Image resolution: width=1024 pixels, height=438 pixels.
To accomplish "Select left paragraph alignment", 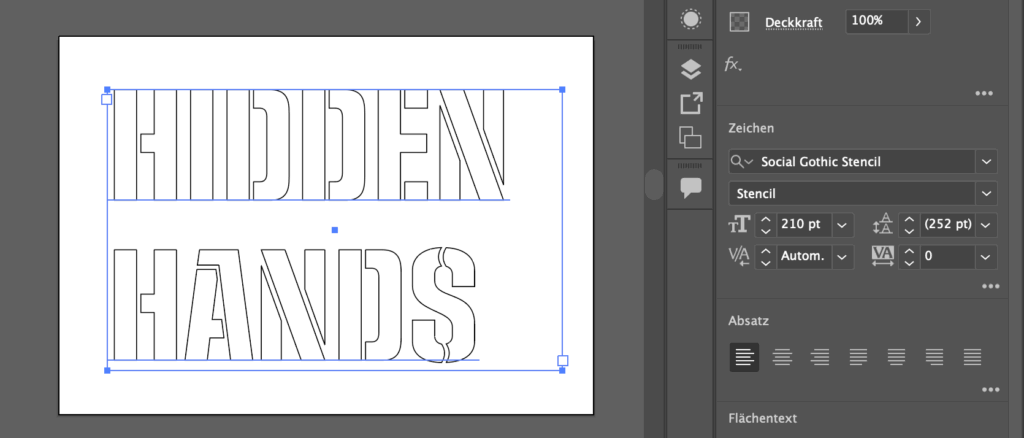I will point(744,356).
